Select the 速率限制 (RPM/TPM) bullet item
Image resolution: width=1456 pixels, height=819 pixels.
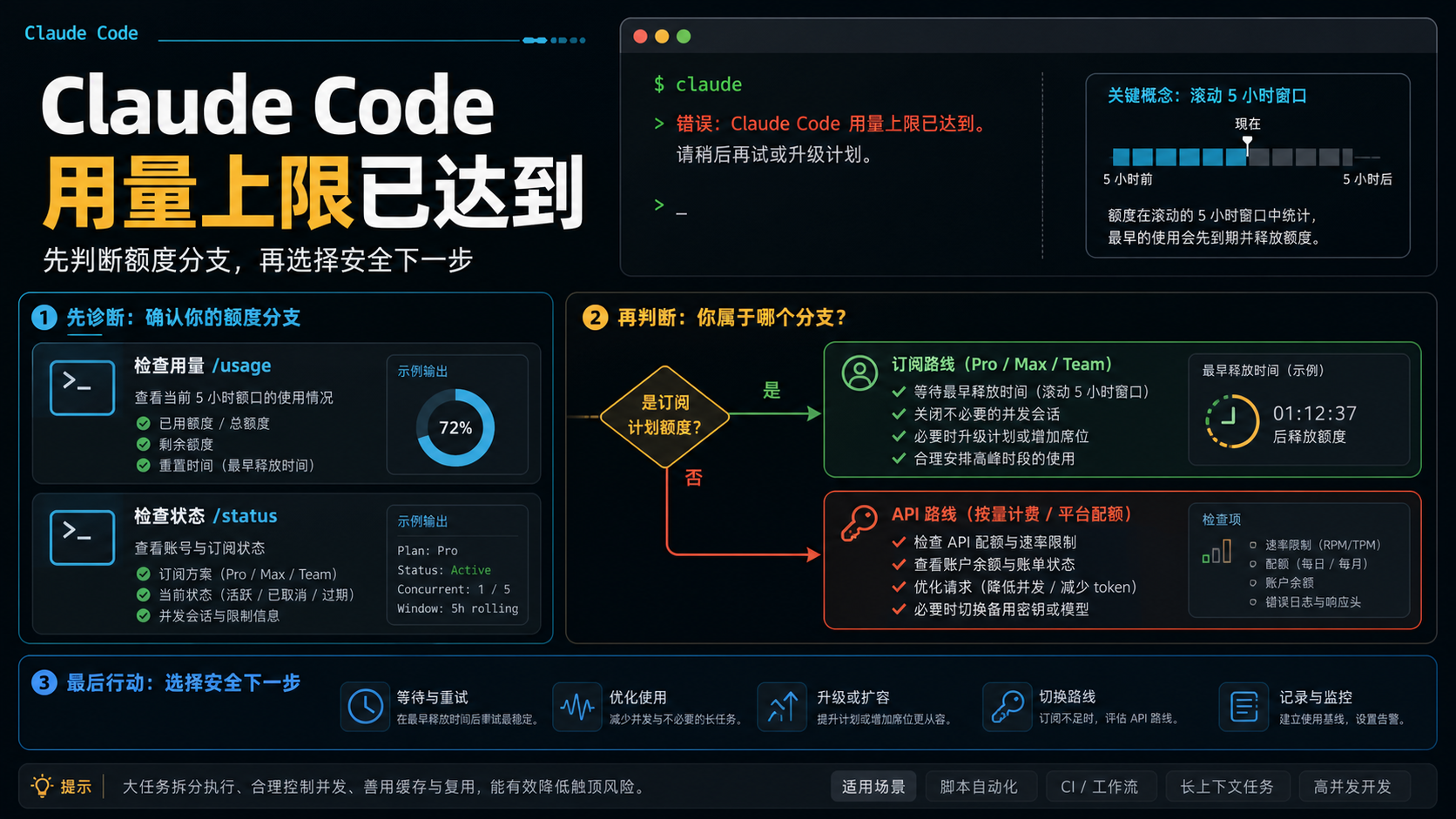coord(1316,545)
